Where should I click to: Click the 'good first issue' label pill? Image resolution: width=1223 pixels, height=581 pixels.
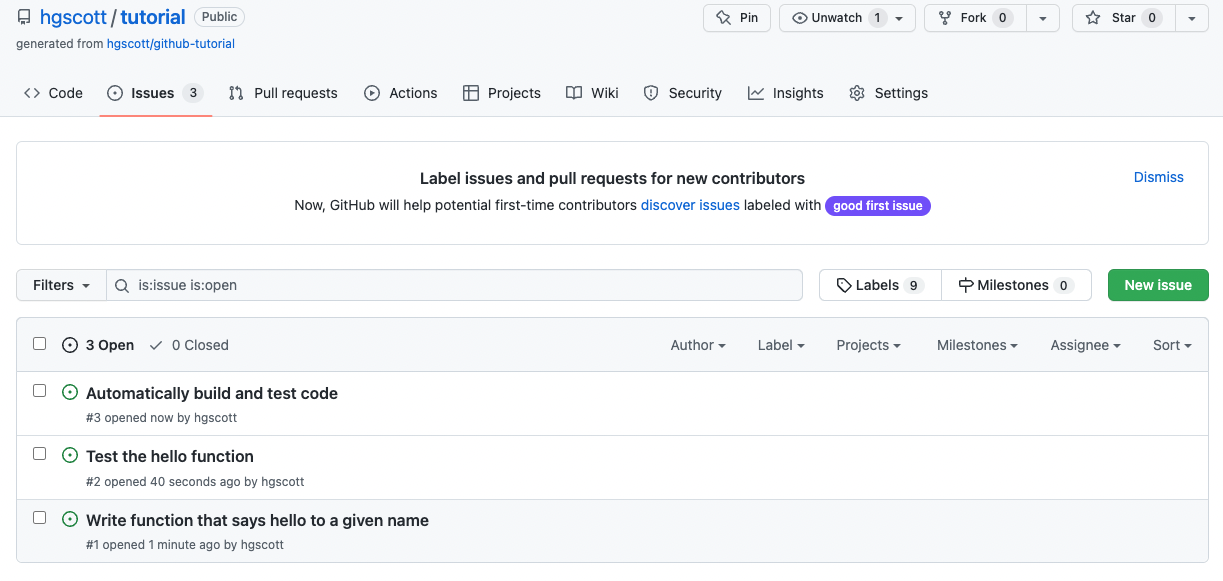coord(878,206)
